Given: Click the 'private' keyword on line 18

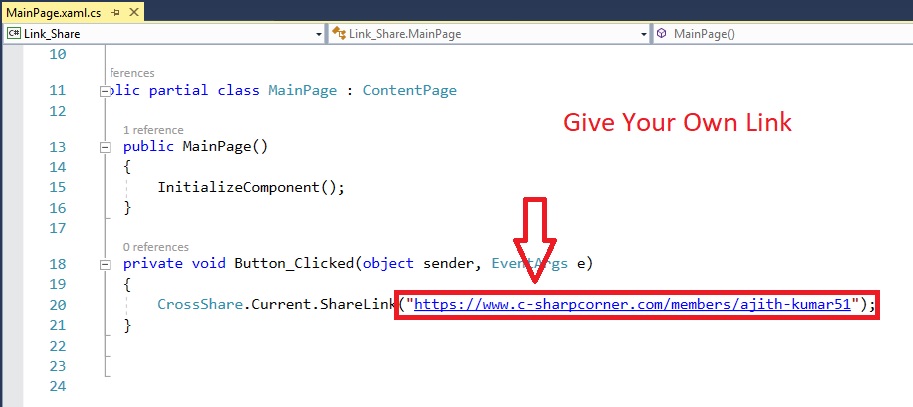Looking at the screenshot, I should point(153,263).
